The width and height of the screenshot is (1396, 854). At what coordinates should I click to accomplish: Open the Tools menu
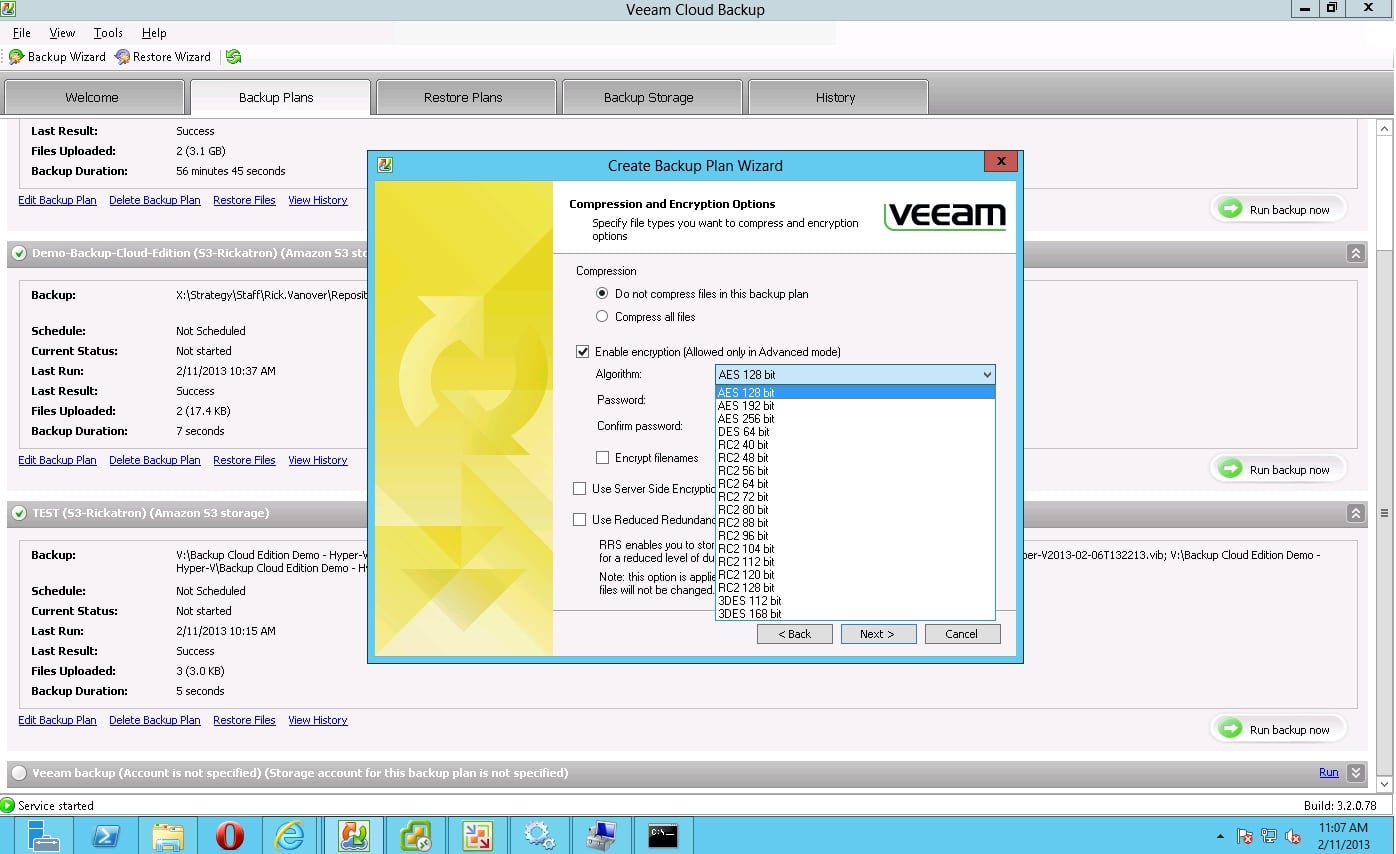click(108, 33)
